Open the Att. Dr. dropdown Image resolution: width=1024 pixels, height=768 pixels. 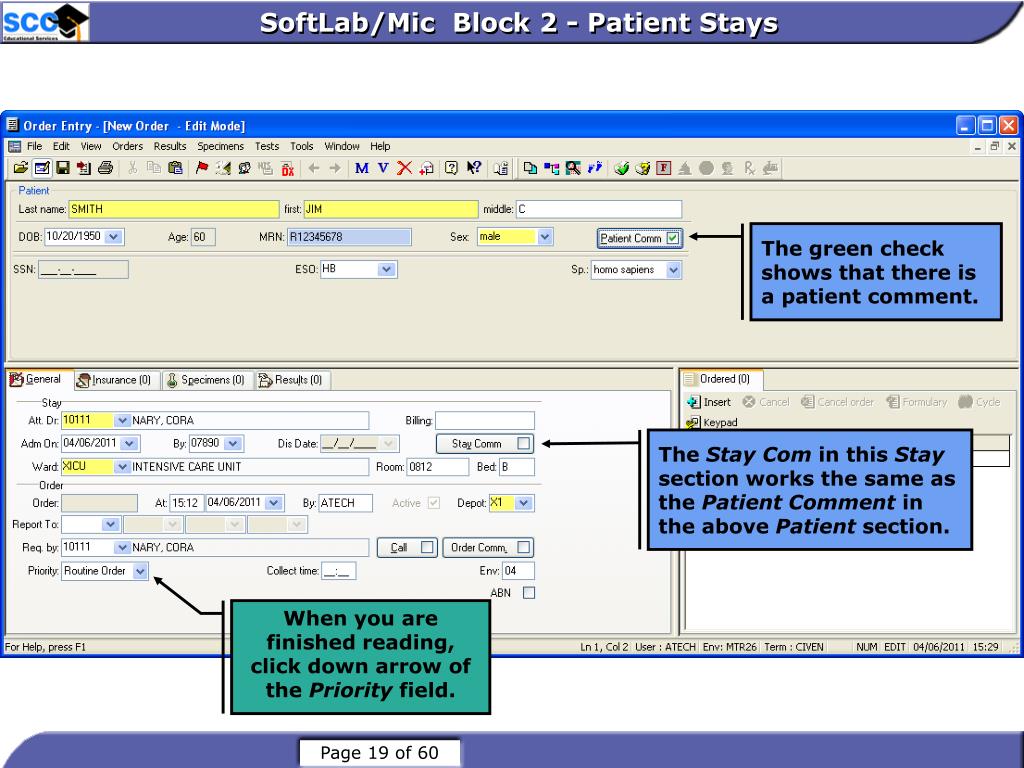(122, 421)
